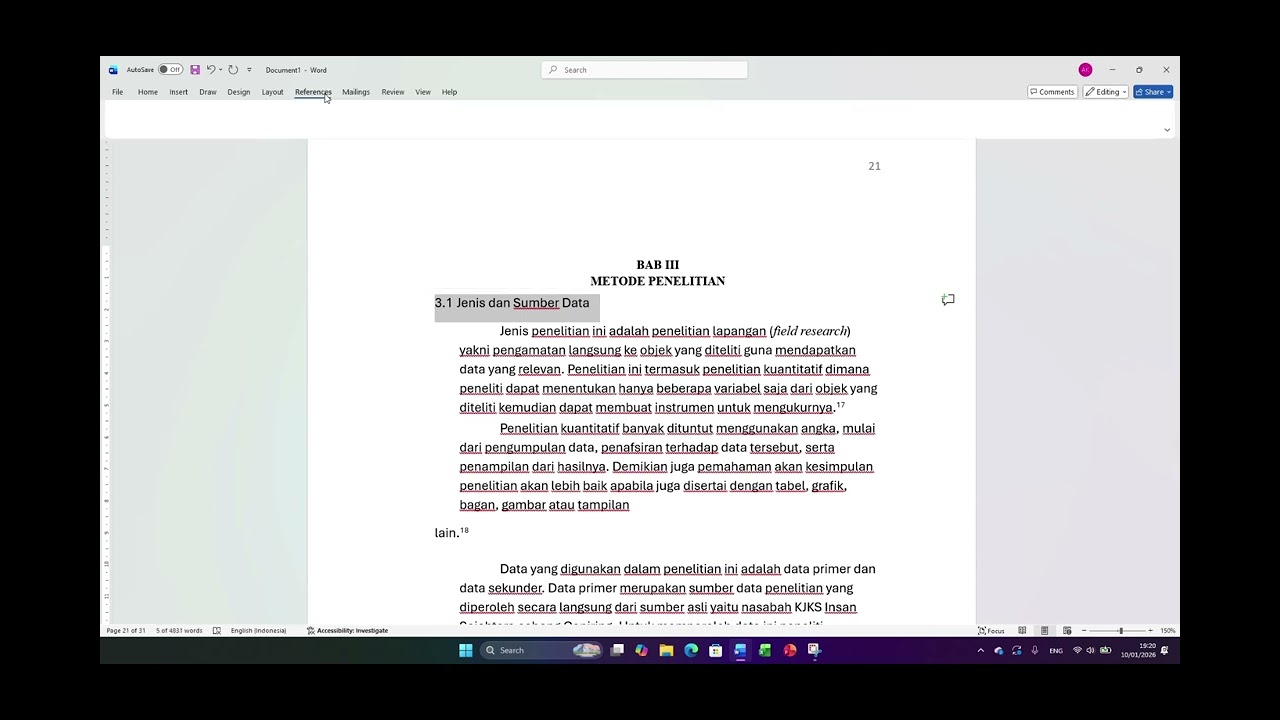Switch to Read Mode view icon
This screenshot has width=1280, height=720.
pos(1022,631)
